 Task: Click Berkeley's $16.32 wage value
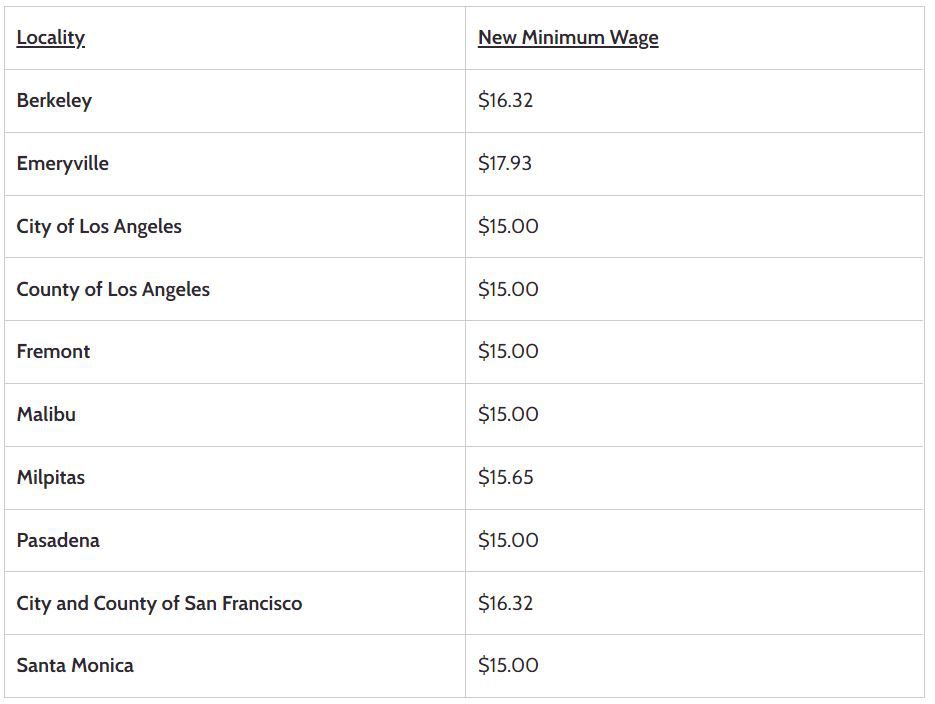[505, 100]
